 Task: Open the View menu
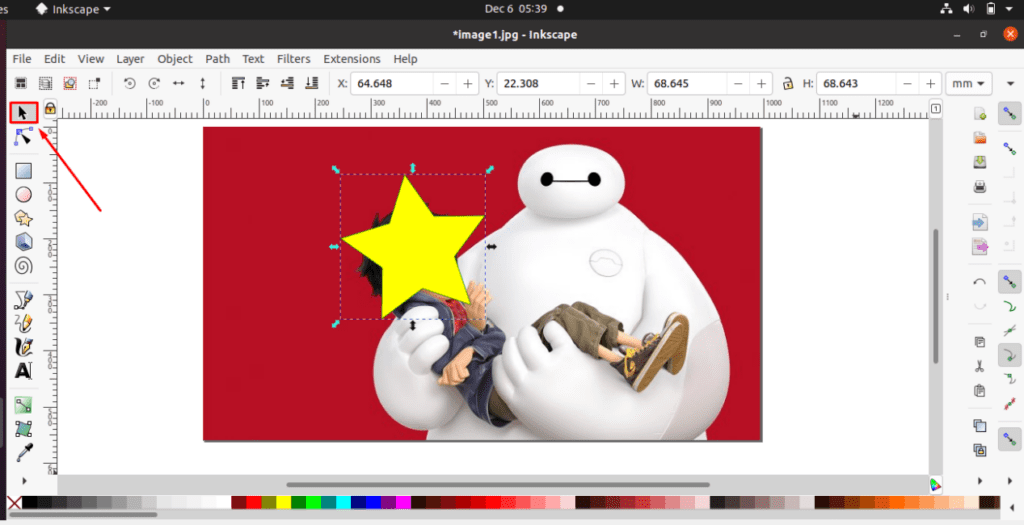tap(91, 59)
